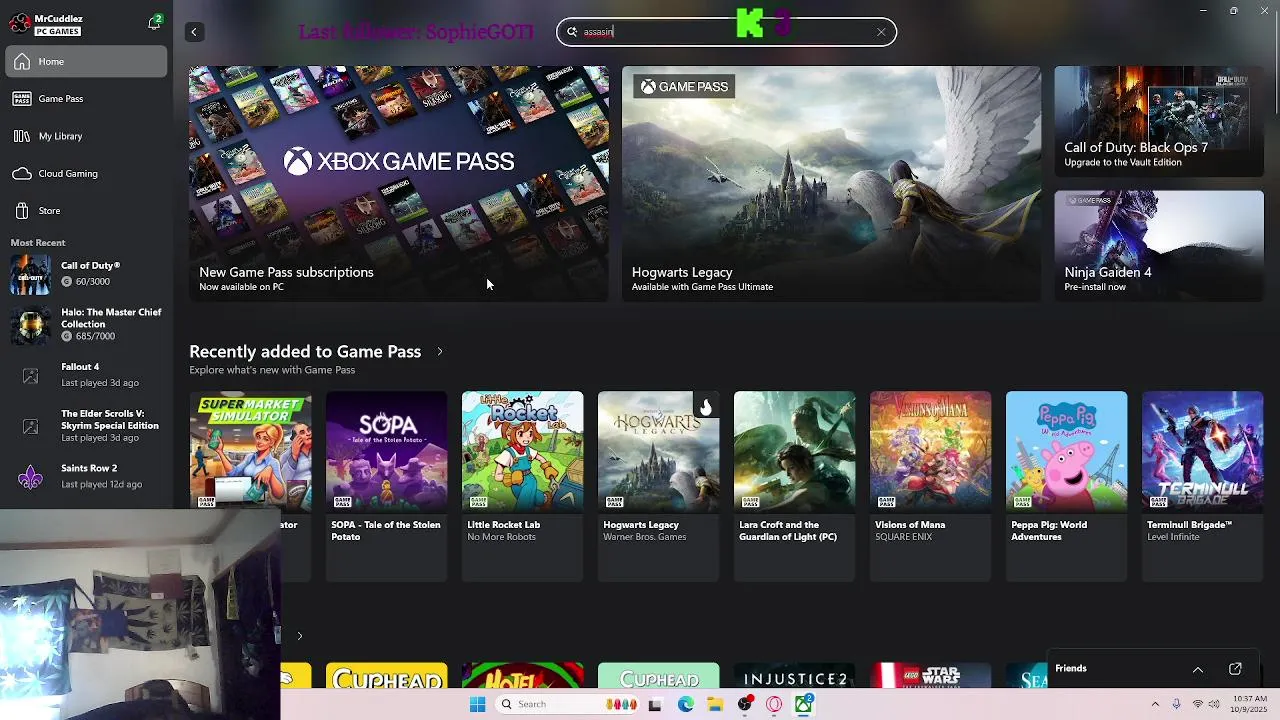Open File Explorer from taskbar
1280x720 pixels.
[x=715, y=705]
